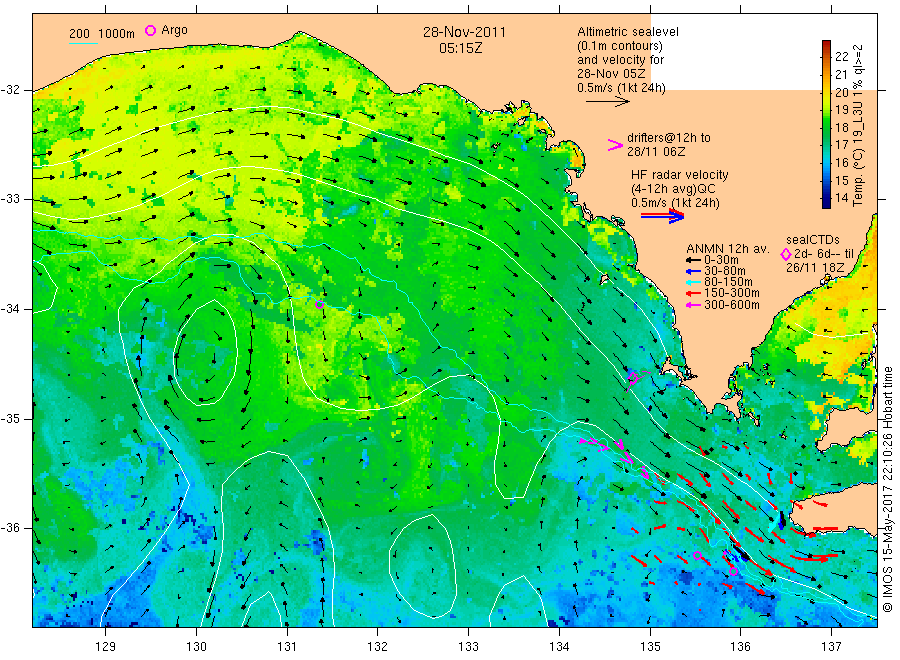Select the red-blue HF radar velocity arrow

[662, 216]
